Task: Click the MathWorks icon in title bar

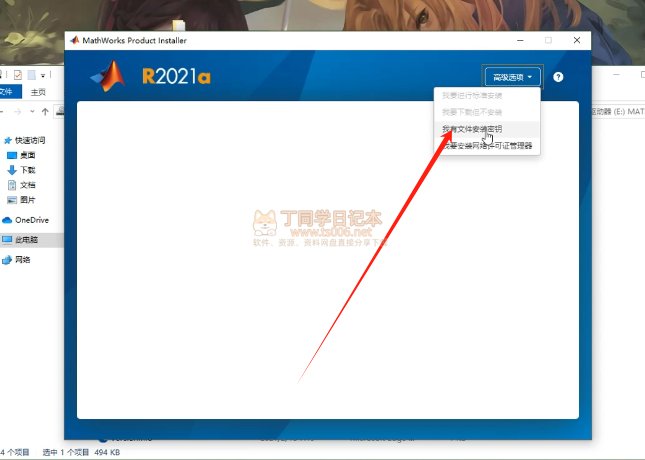Action: pyautogui.click(x=74, y=40)
